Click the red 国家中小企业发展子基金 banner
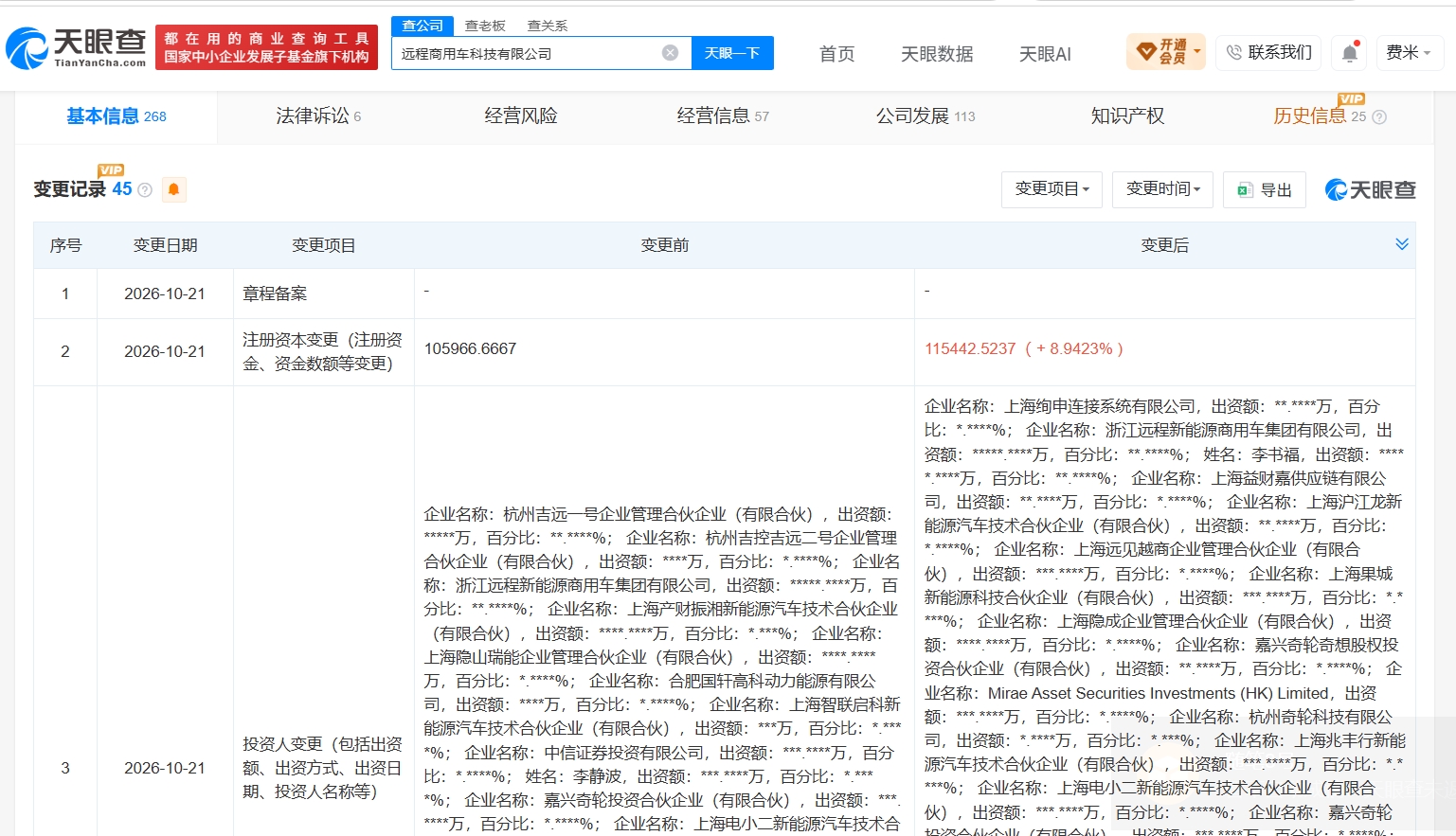 tap(266, 47)
